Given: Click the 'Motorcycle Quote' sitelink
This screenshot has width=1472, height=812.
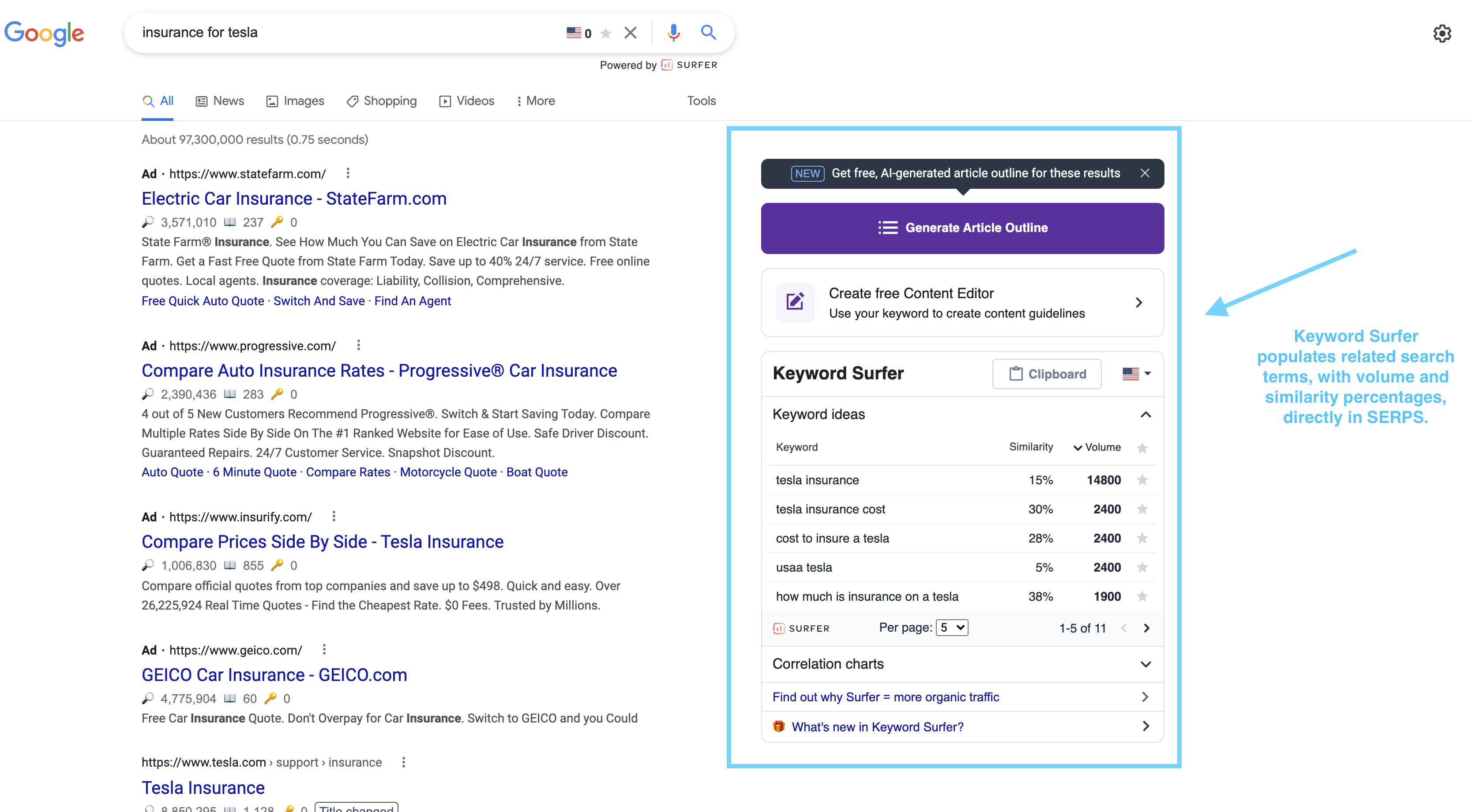Looking at the screenshot, I should point(449,472).
